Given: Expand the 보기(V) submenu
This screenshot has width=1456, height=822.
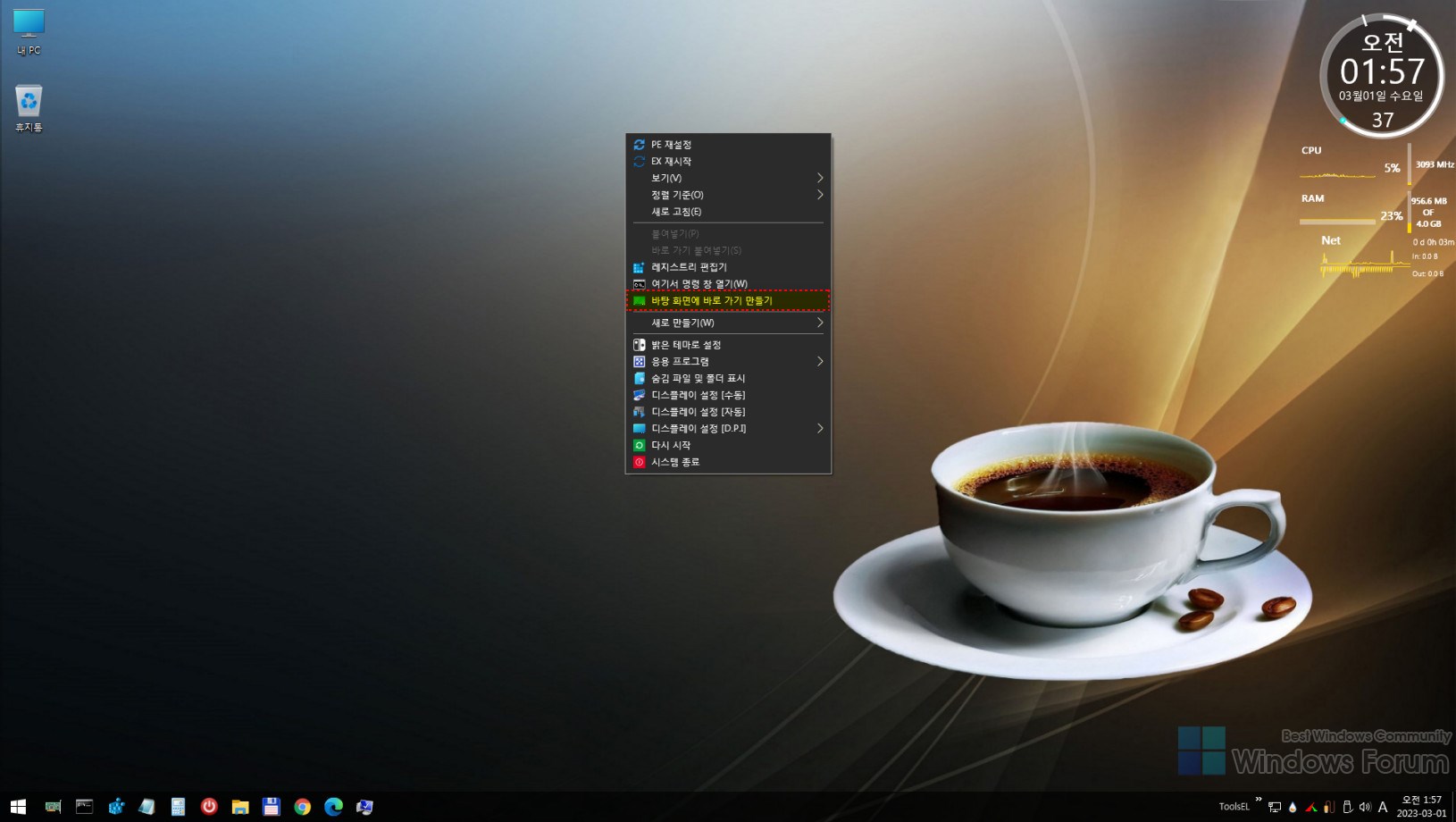Looking at the screenshot, I should point(728,178).
